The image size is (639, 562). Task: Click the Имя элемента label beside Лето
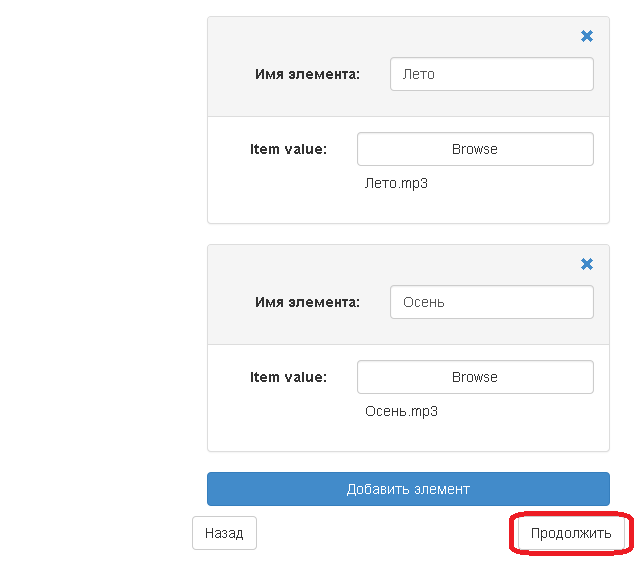click(x=307, y=74)
